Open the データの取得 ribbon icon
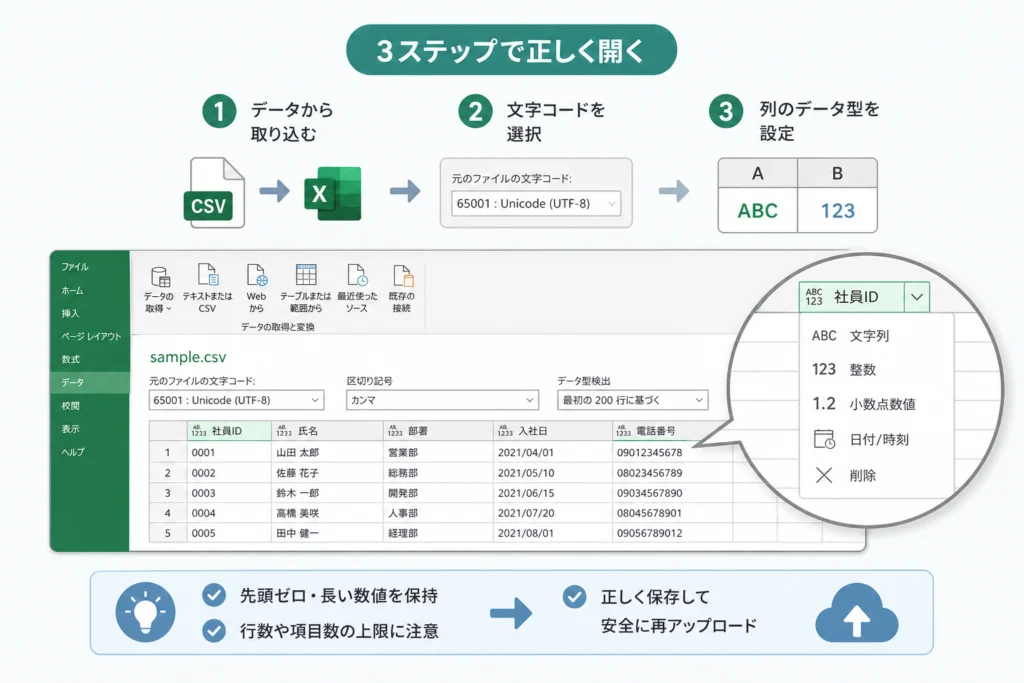Screen dimensions: 1024x683 tap(160, 277)
